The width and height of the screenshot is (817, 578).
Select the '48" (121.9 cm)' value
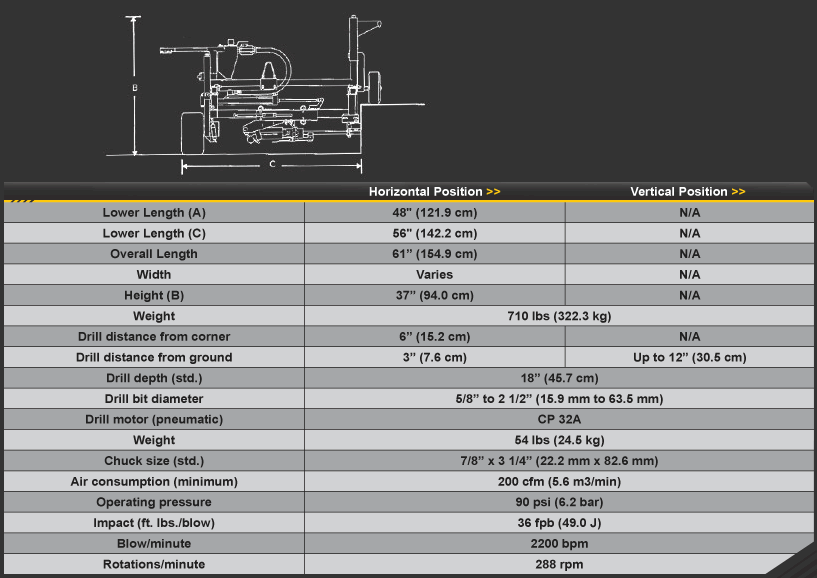(x=435, y=213)
